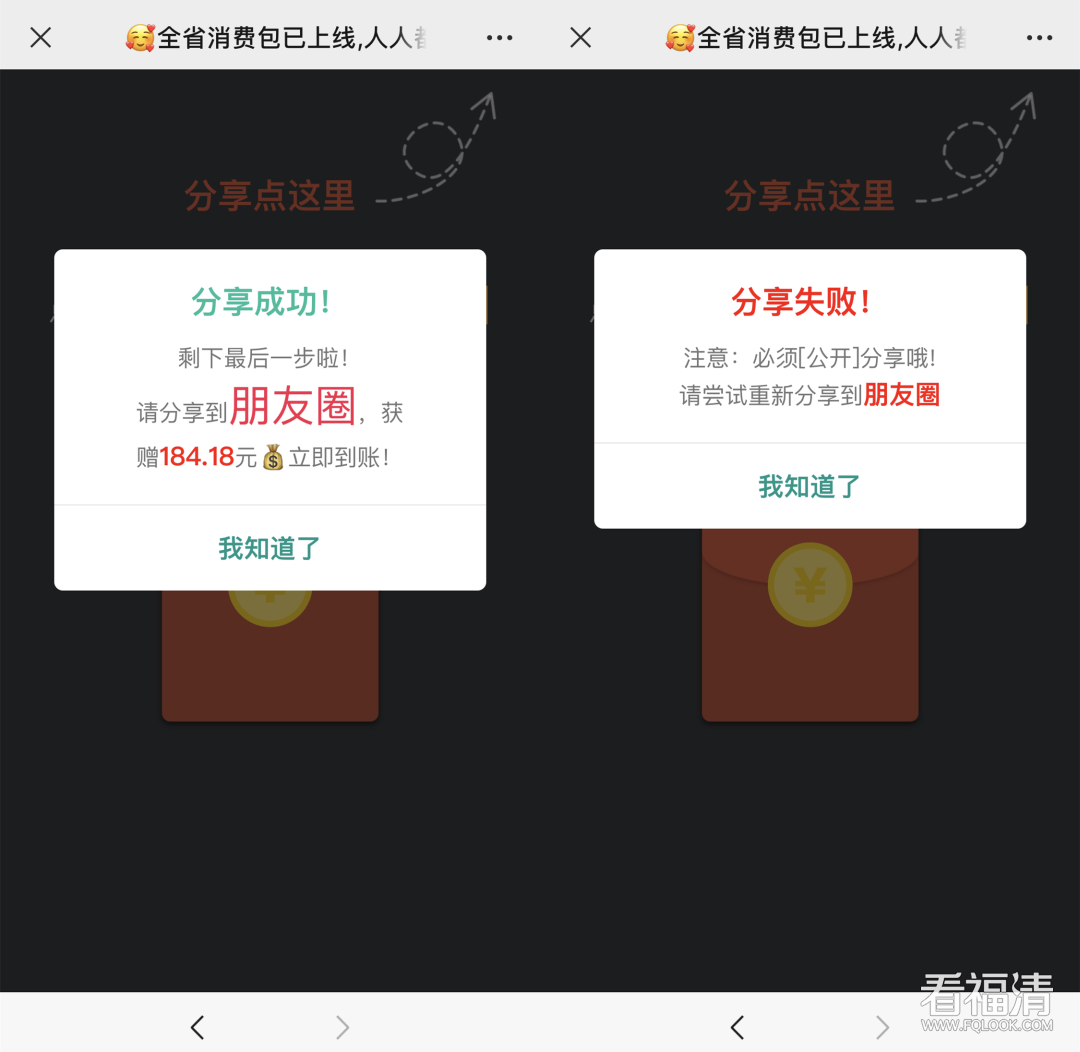
Task: Go back using the left screen's back arrow
Action: tap(198, 1027)
